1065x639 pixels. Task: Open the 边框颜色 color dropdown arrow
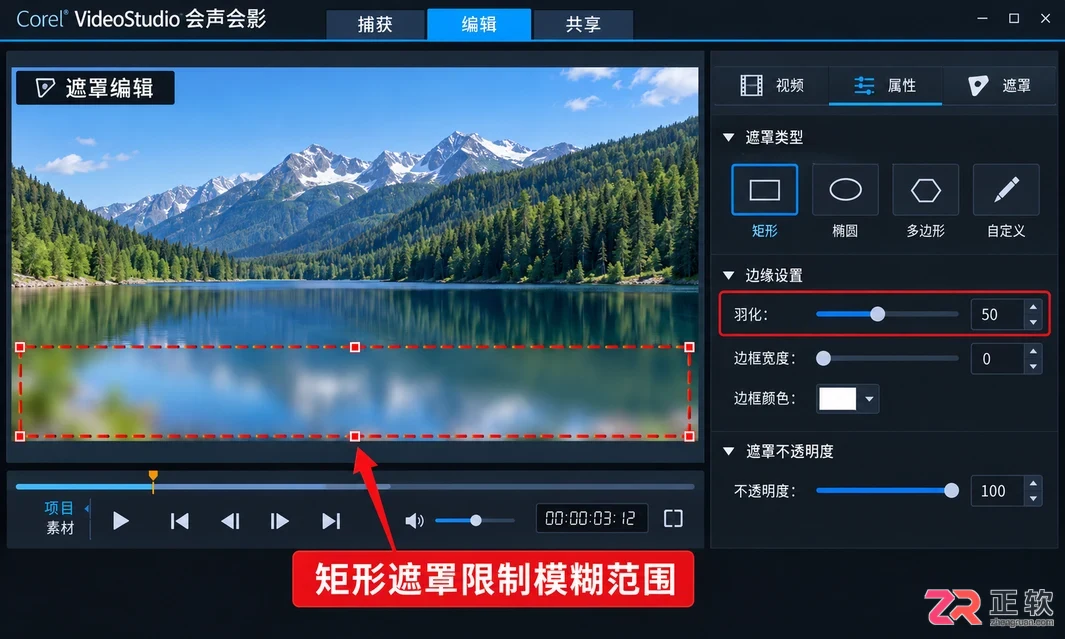869,399
